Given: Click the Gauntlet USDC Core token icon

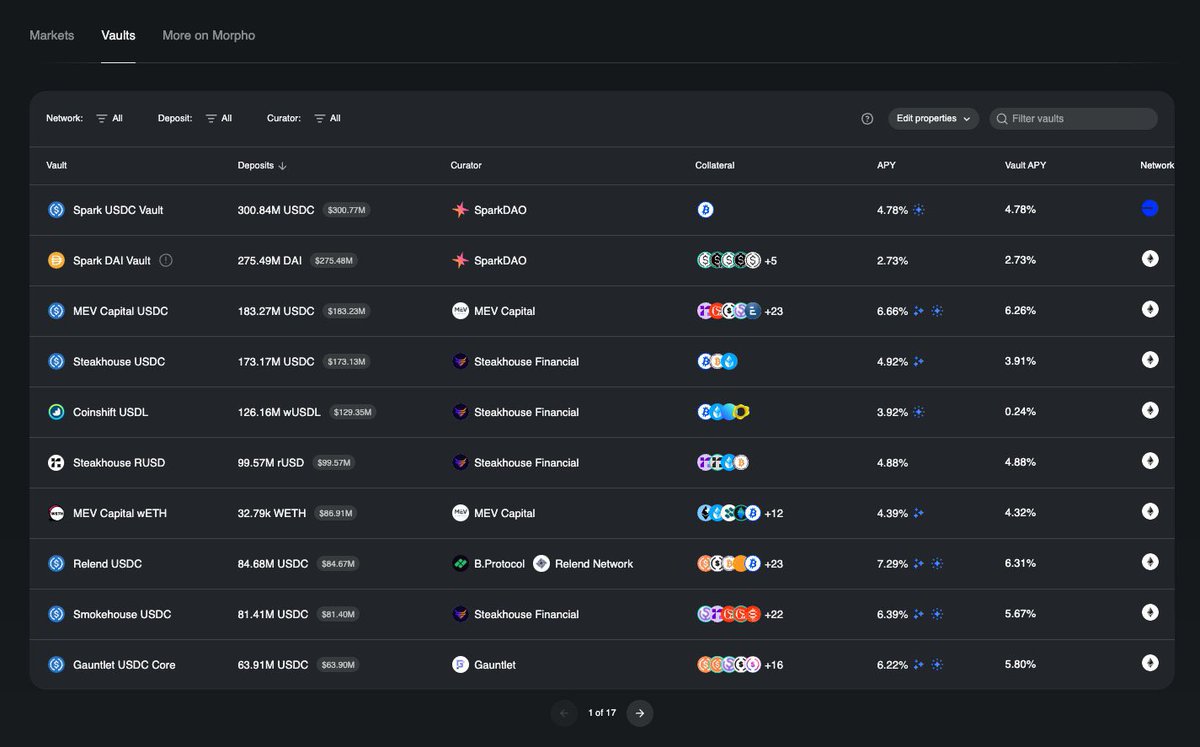Looking at the screenshot, I should tap(56, 664).
